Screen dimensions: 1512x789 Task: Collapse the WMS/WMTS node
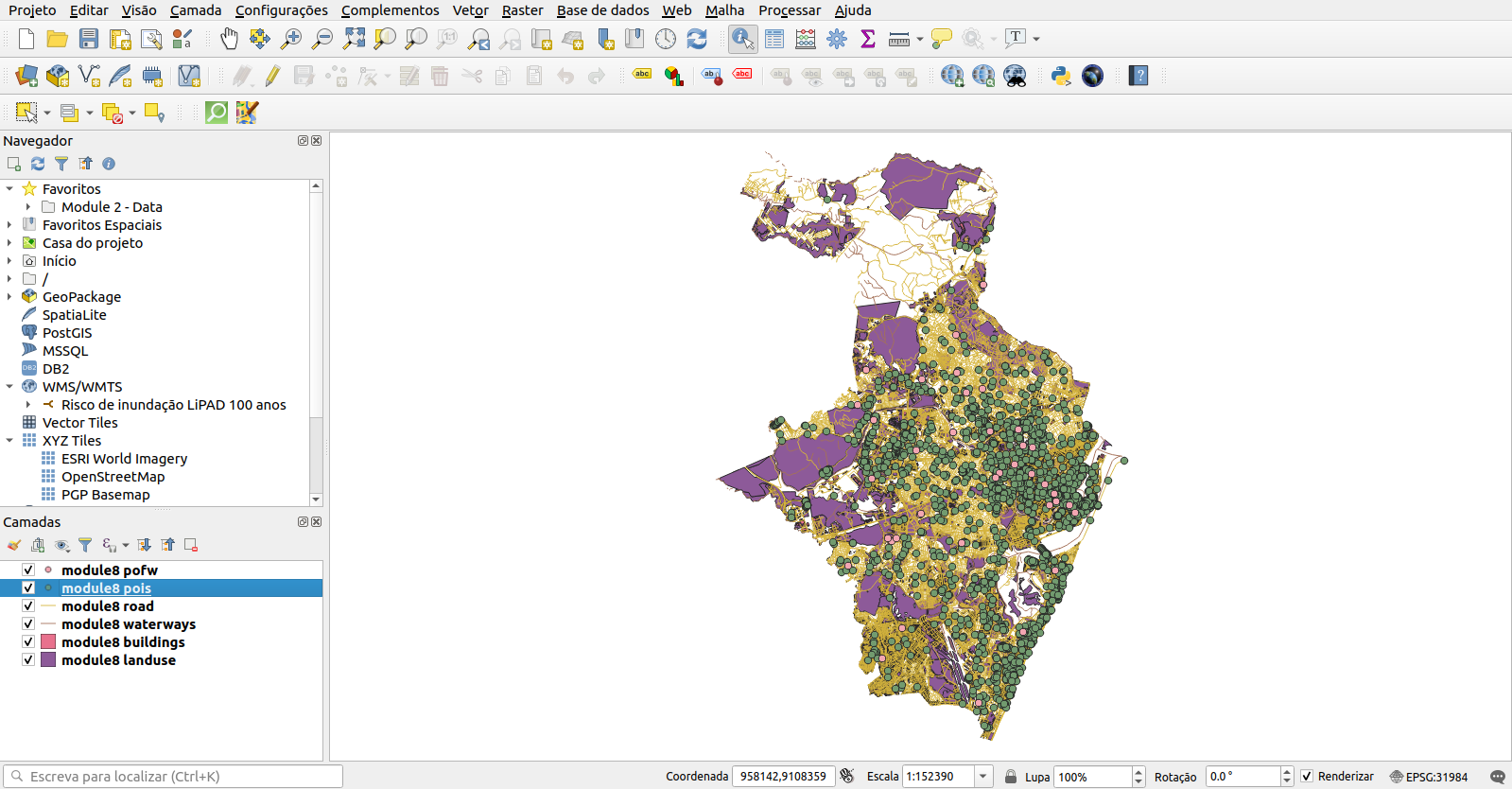pos(9,386)
